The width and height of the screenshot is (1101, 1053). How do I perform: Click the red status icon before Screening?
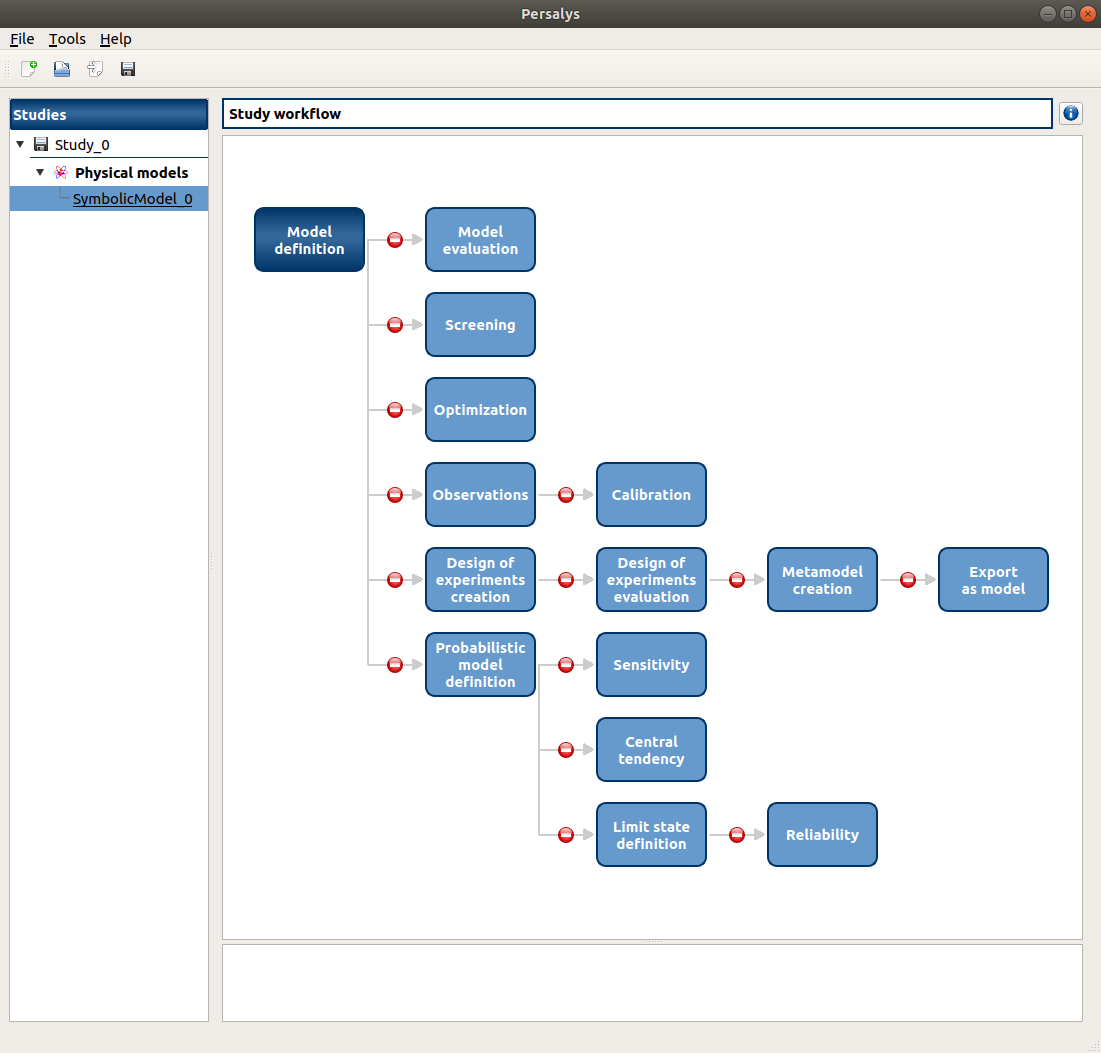pyautogui.click(x=395, y=324)
